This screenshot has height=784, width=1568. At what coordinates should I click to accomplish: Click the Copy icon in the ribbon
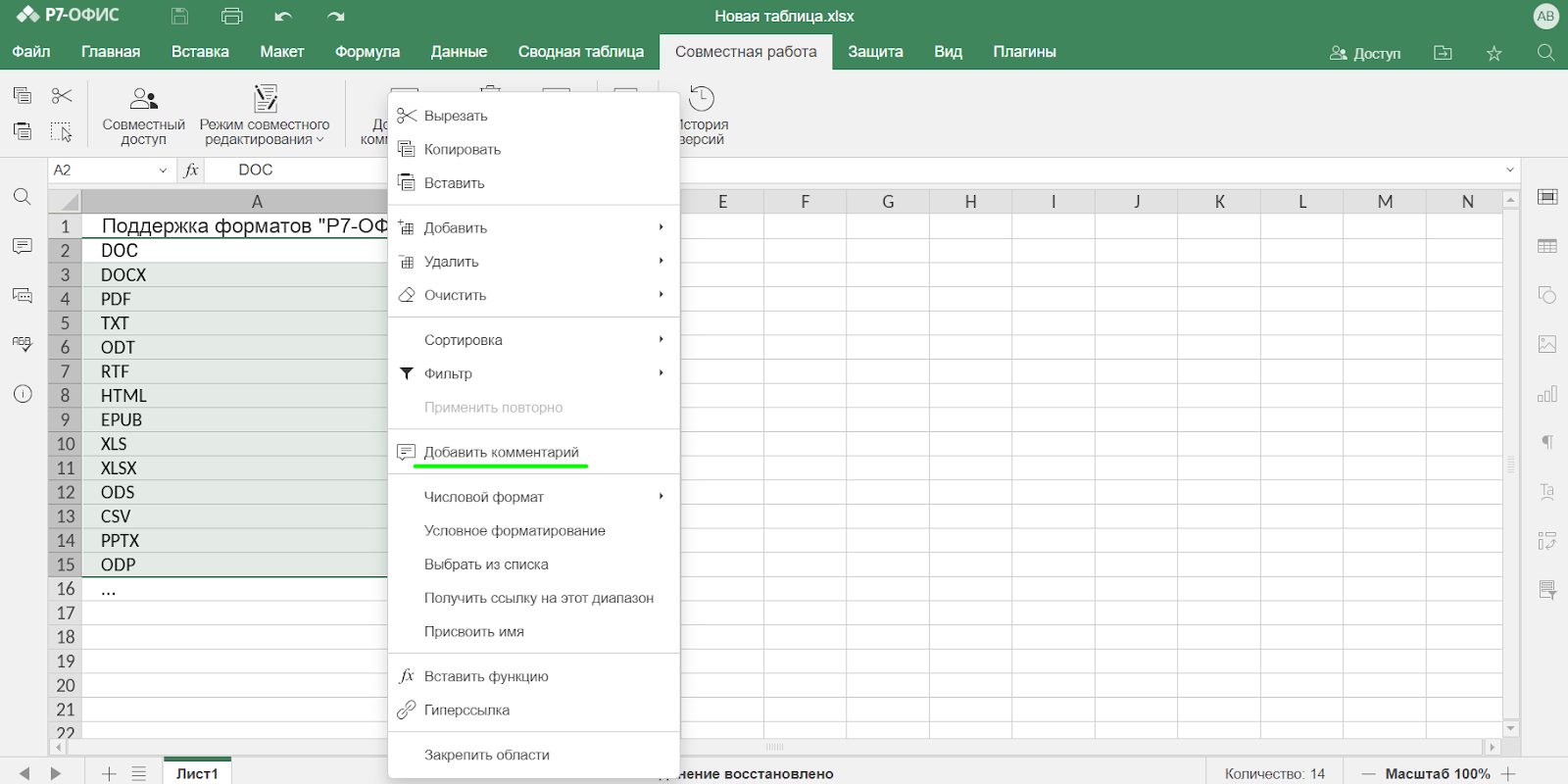pos(23,95)
